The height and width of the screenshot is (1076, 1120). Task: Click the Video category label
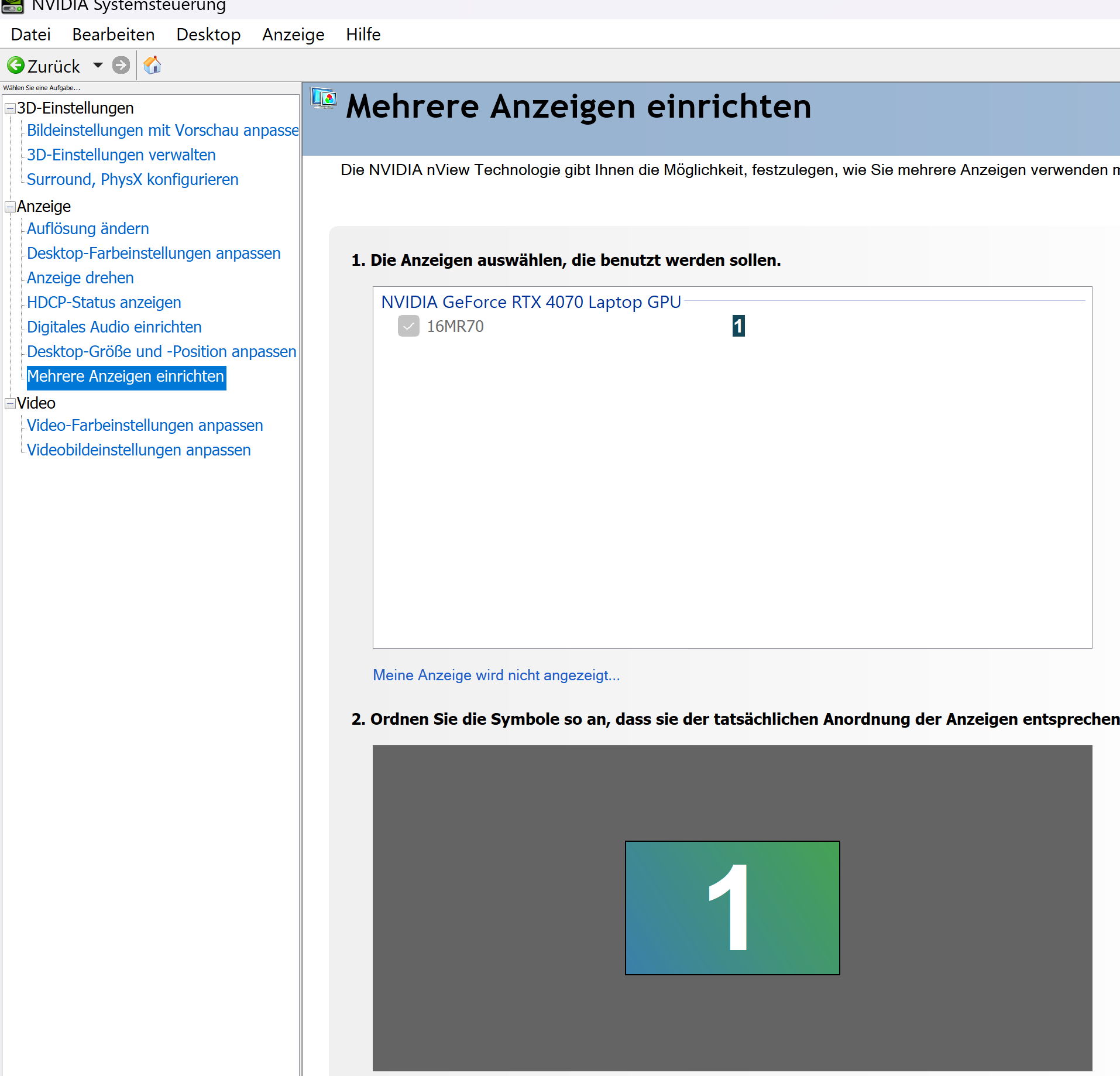[x=36, y=403]
